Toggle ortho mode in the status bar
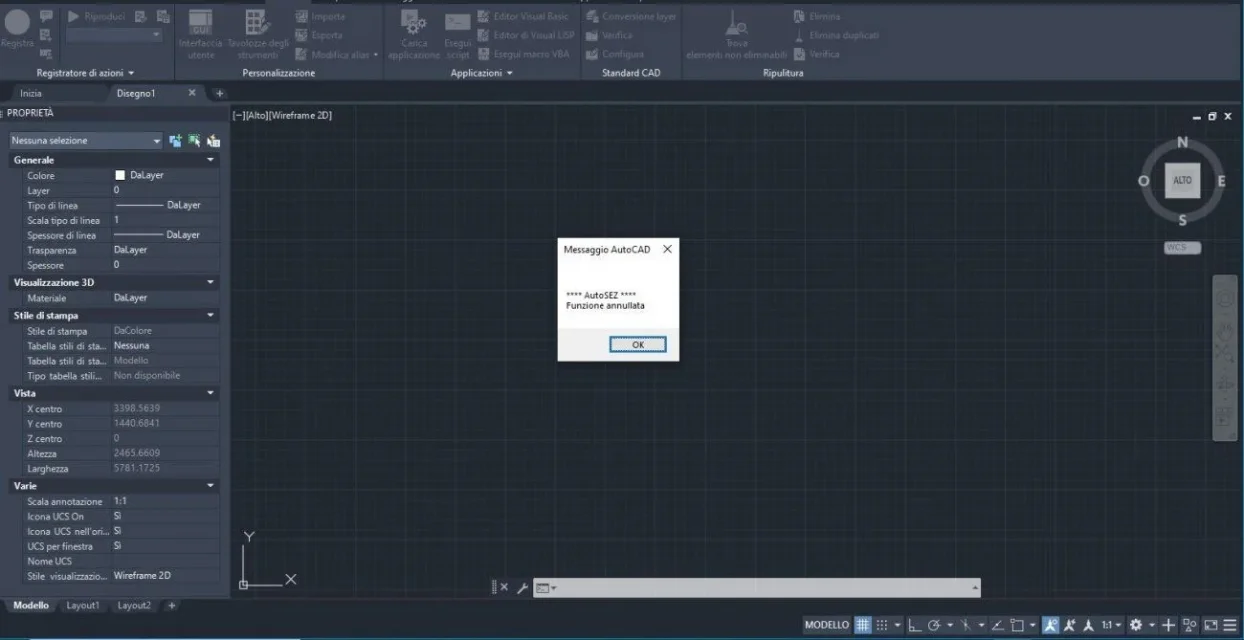The image size is (1244, 640). 915,625
